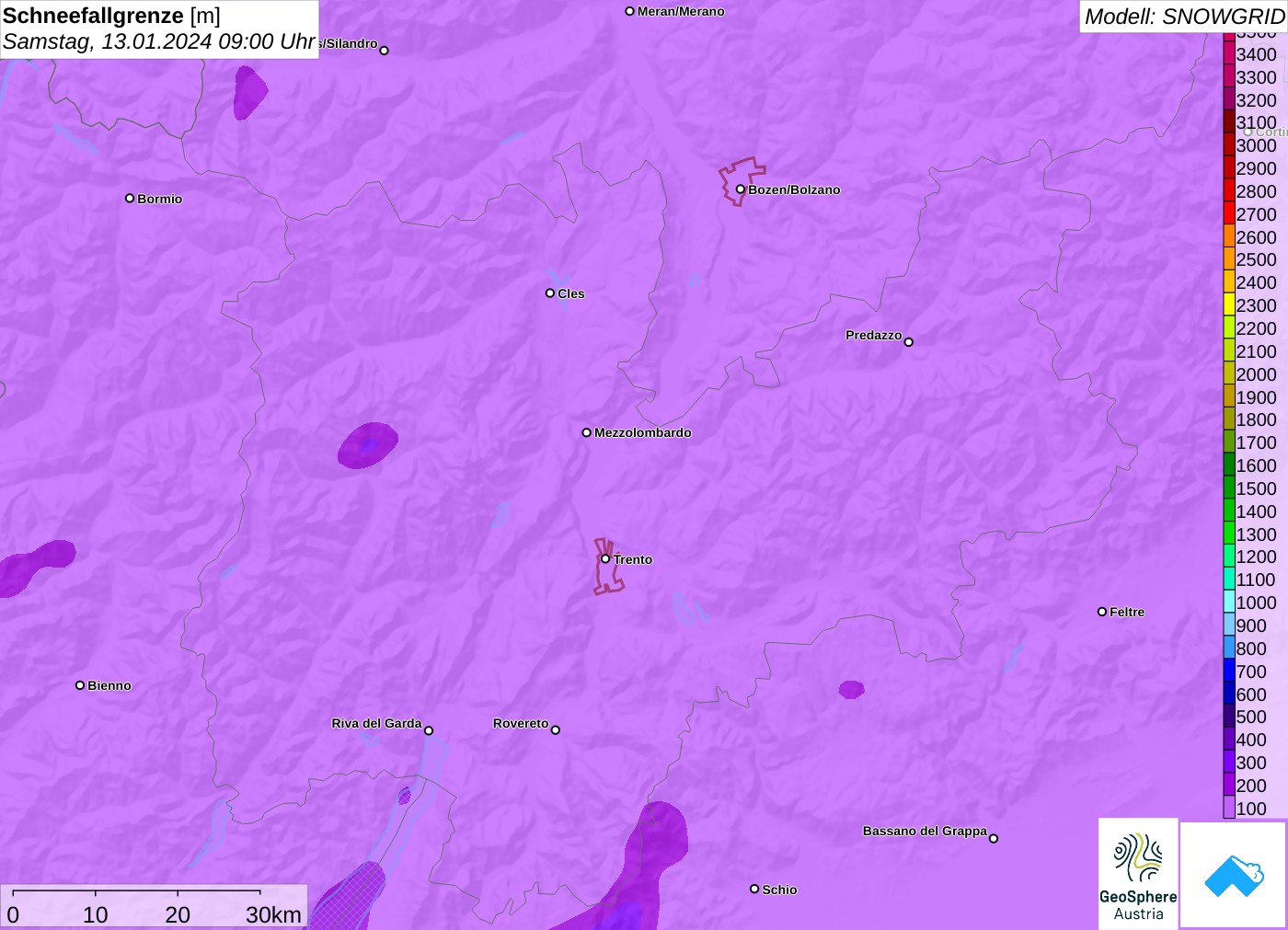Viewport: 1288px width, 930px height.
Task: Click the Bassano del Grappa label text
Action: pos(925,831)
